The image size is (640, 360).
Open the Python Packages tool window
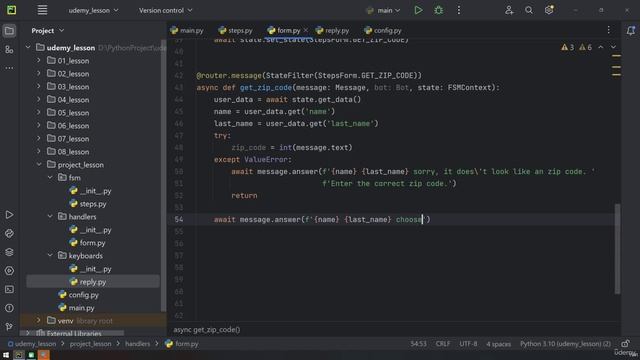pyautogui.click(x=9, y=252)
